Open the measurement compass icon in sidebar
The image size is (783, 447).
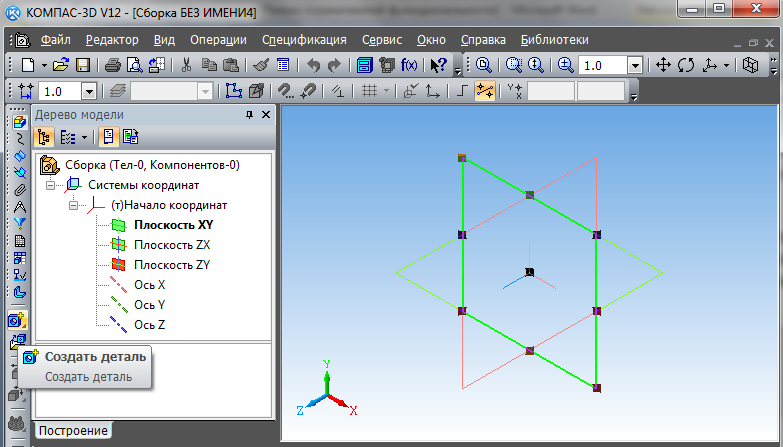[19, 207]
